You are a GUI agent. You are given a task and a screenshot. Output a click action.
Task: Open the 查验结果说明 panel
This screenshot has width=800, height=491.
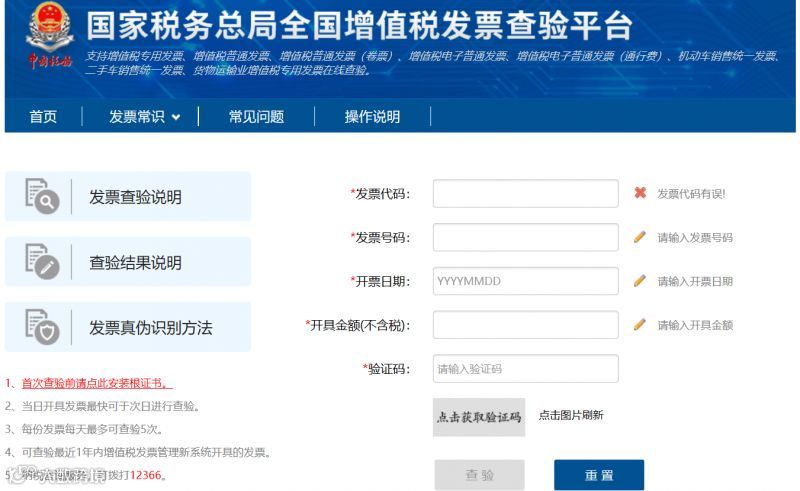[128, 262]
